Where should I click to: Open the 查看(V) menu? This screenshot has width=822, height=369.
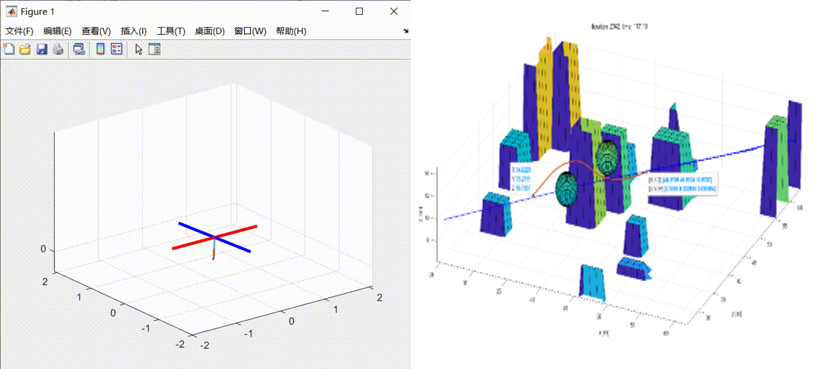click(96, 31)
